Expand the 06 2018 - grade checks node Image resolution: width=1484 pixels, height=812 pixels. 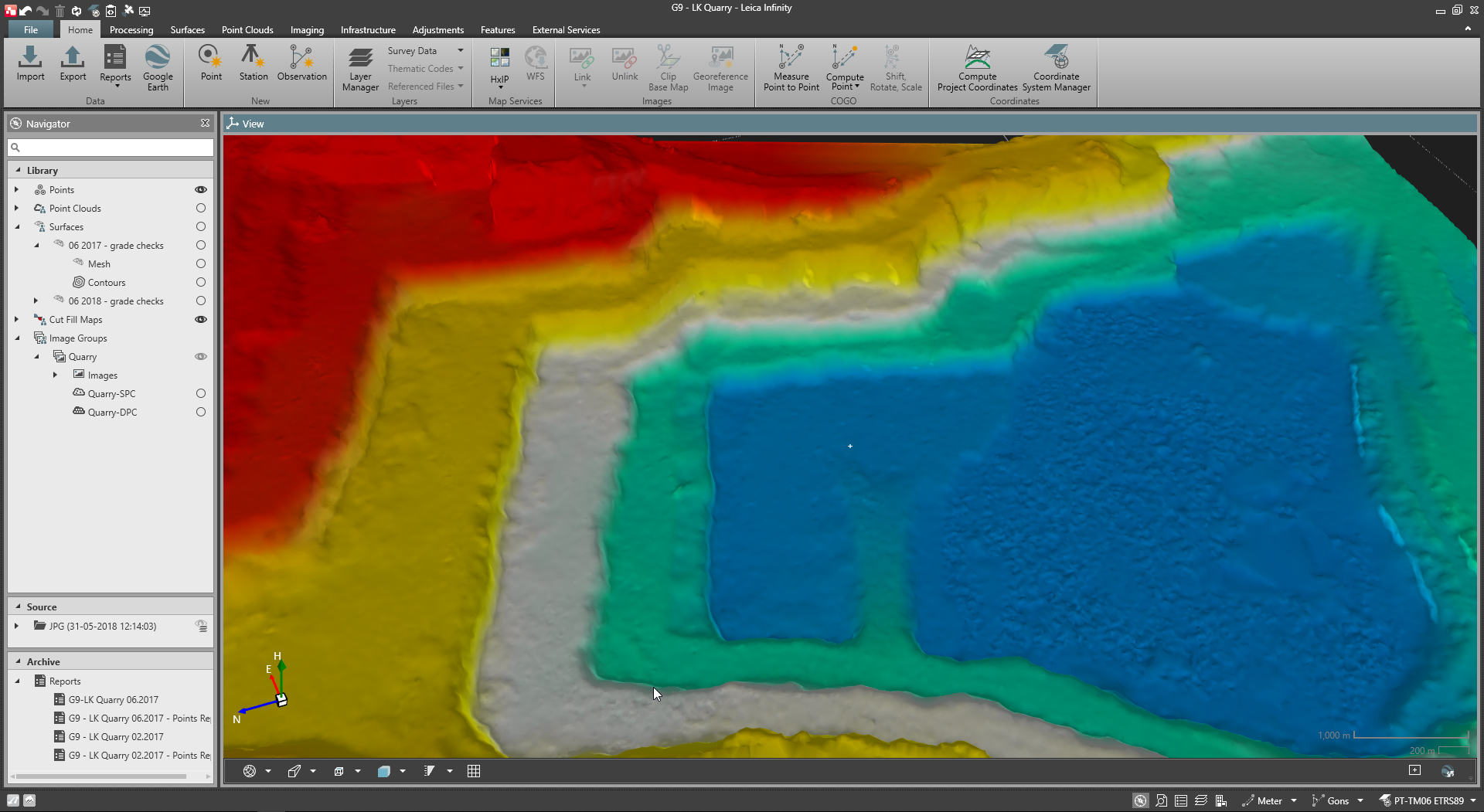tap(36, 301)
